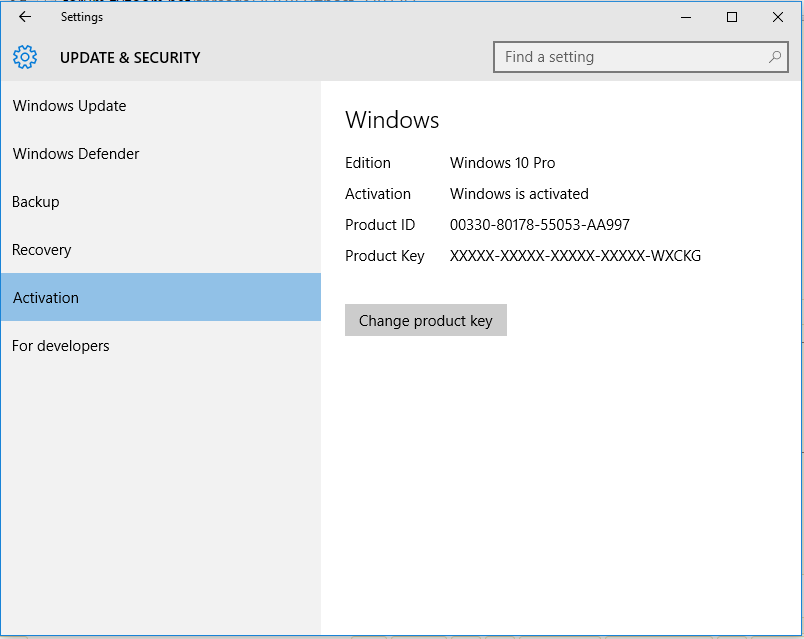
Task: Select the Activation category
Action: point(160,297)
